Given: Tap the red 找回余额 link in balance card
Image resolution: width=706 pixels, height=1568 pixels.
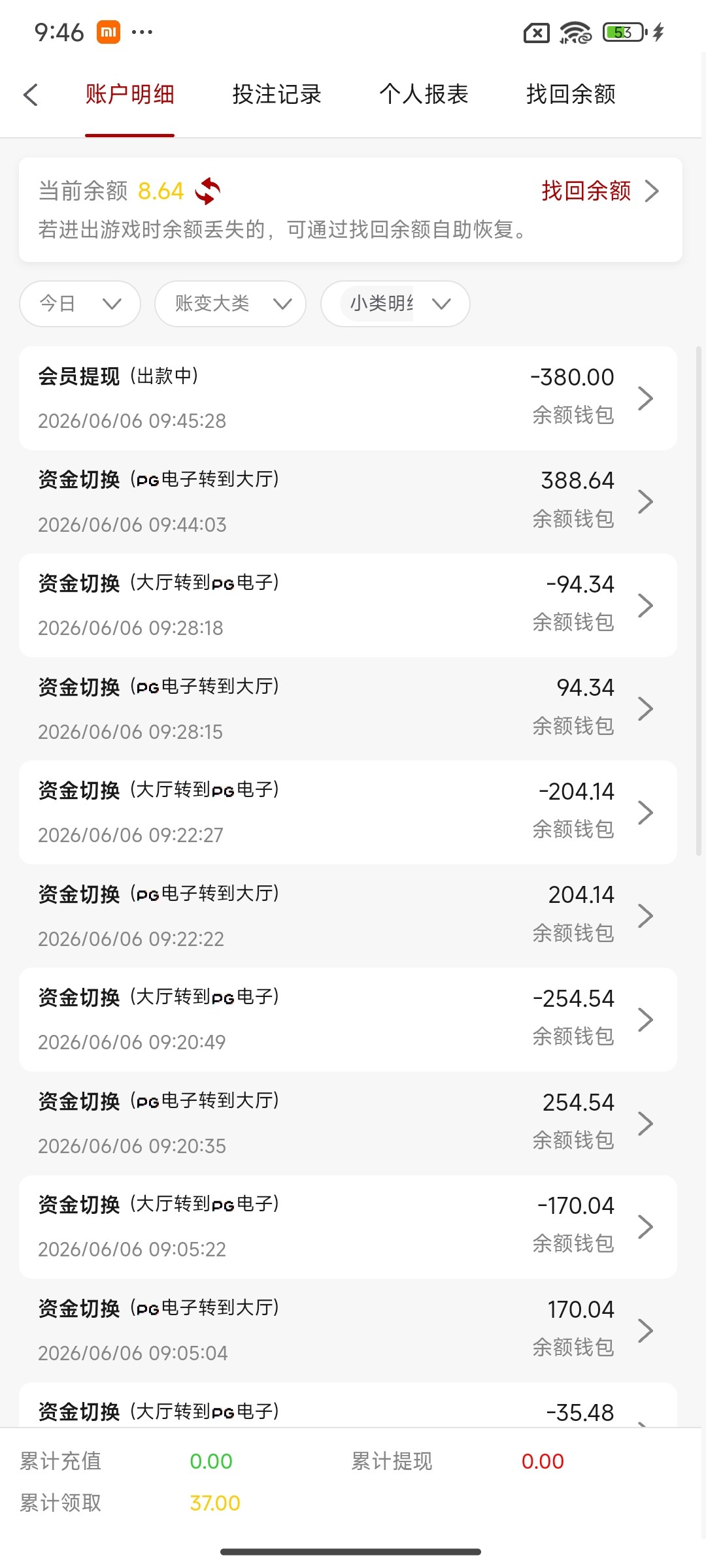Looking at the screenshot, I should point(586,191).
